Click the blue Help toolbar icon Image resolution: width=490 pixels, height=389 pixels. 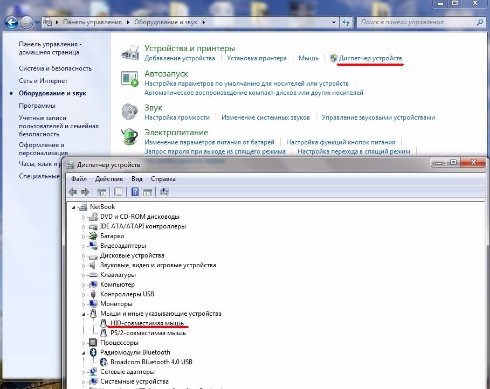click(x=135, y=192)
